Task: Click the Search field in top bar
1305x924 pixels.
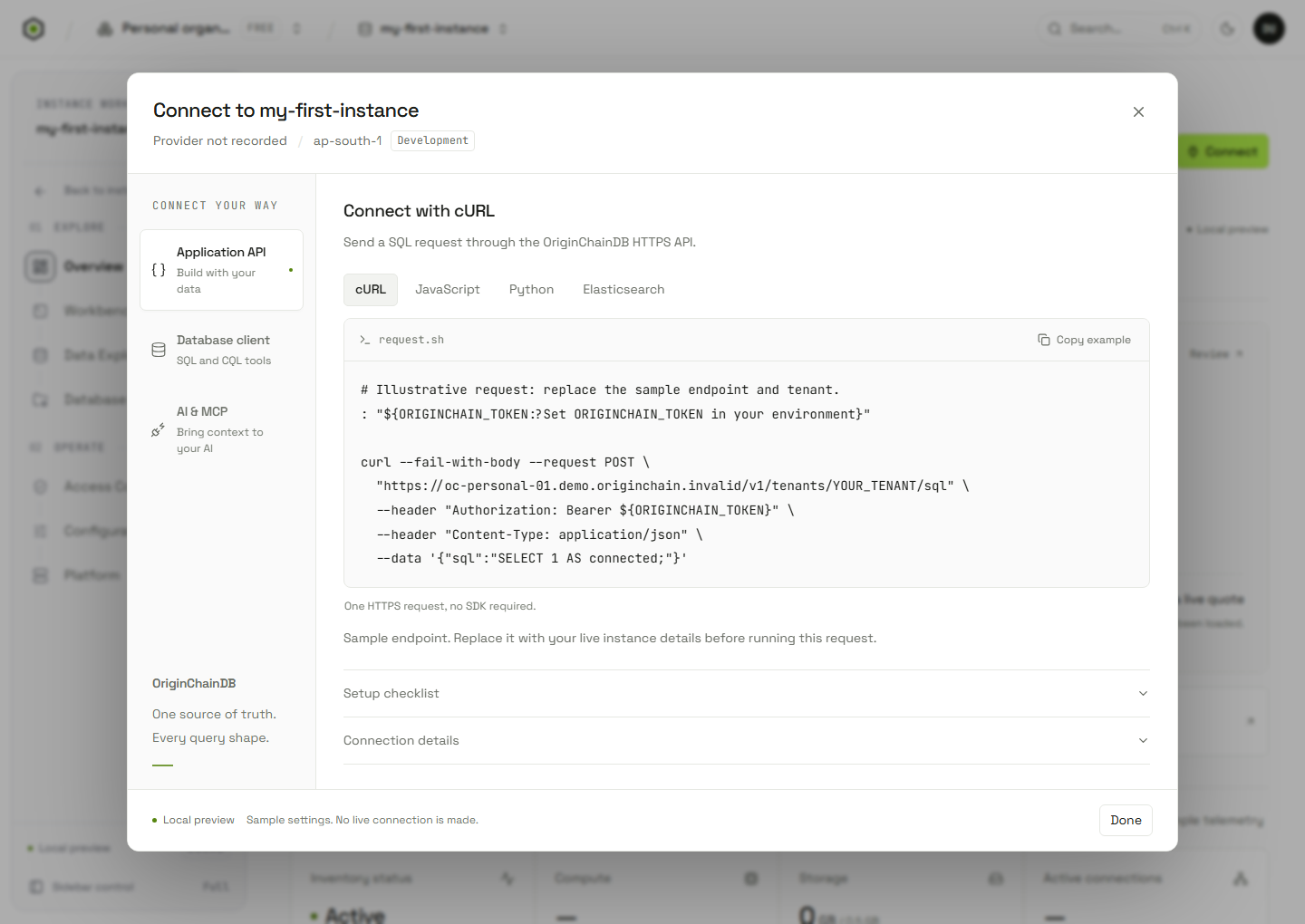Action: (1119, 29)
